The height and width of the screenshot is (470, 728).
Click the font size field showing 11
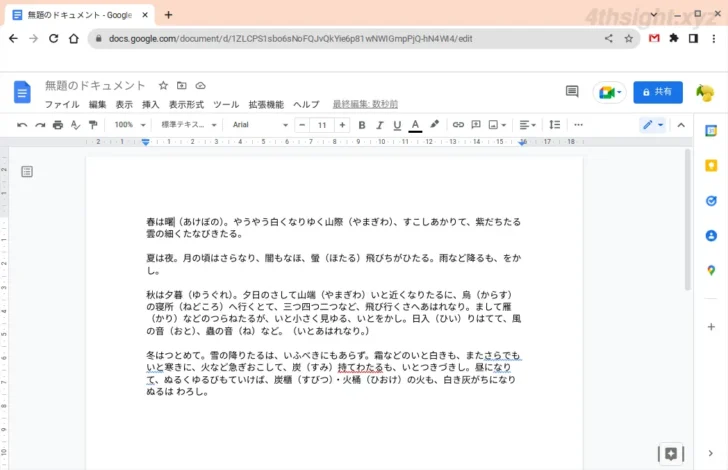[322, 125]
